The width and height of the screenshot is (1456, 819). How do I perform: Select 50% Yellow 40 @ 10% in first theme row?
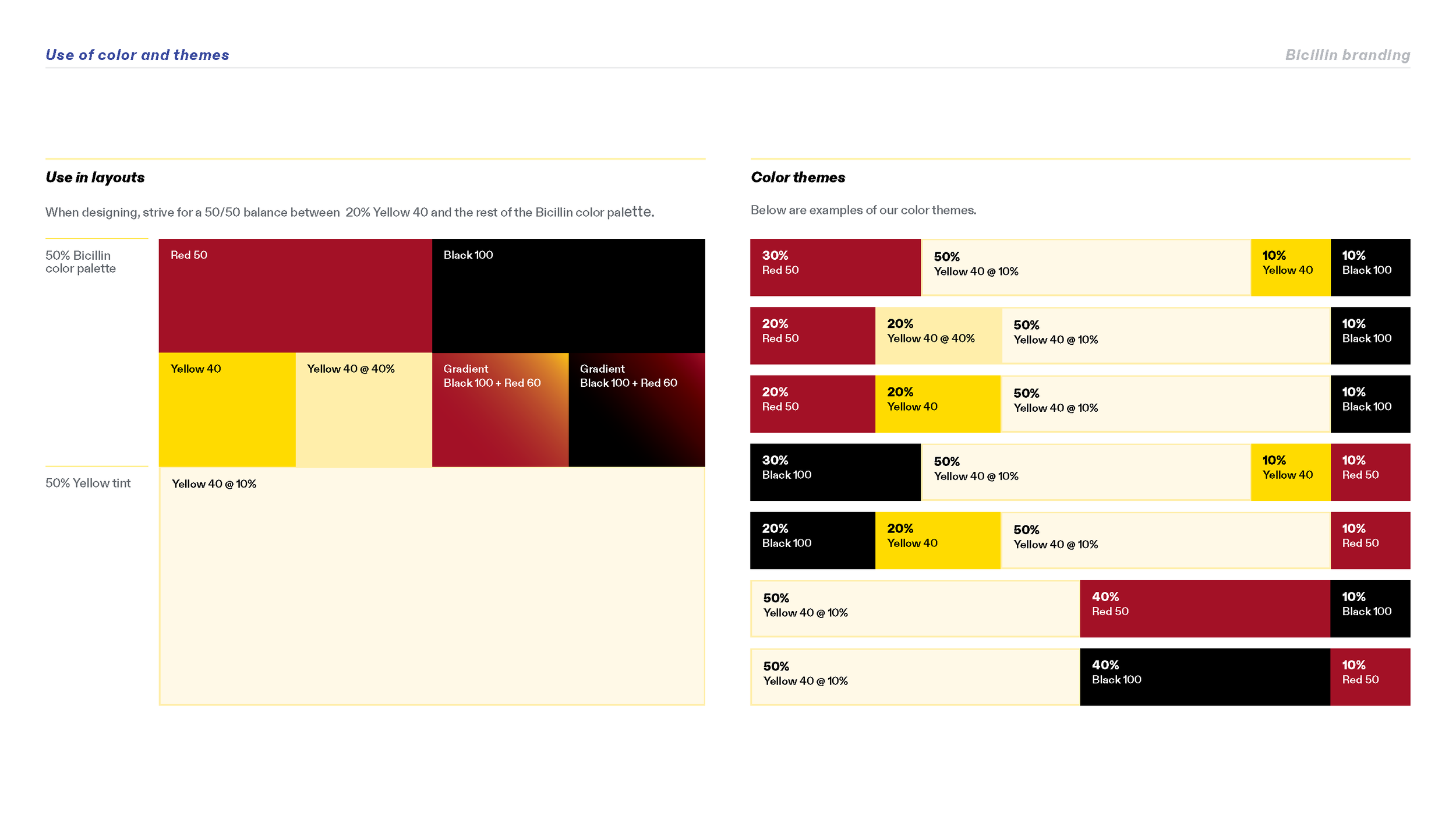click(1086, 267)
